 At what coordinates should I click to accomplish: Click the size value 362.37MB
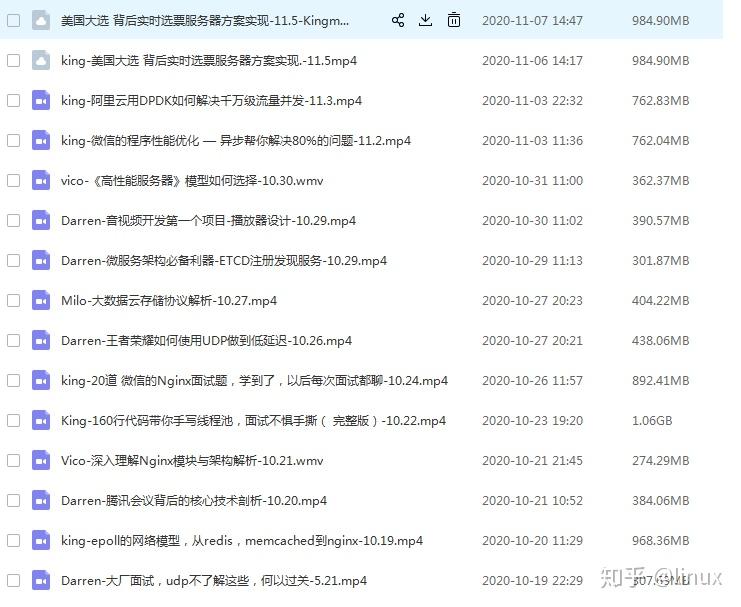click(661, 181)
